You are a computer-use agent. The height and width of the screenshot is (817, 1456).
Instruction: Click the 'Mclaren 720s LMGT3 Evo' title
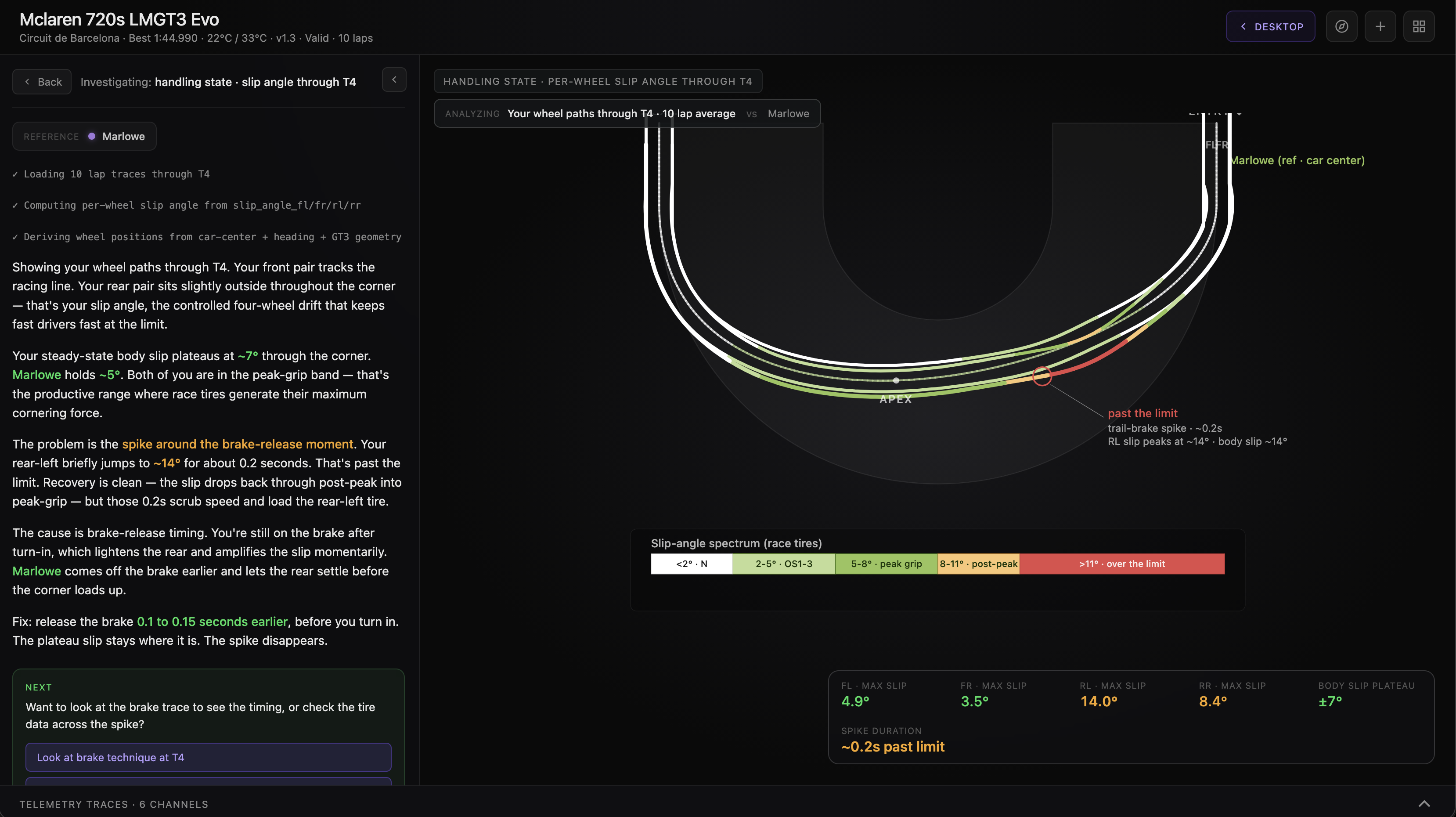pyautogui.click(x=119, y=19)
